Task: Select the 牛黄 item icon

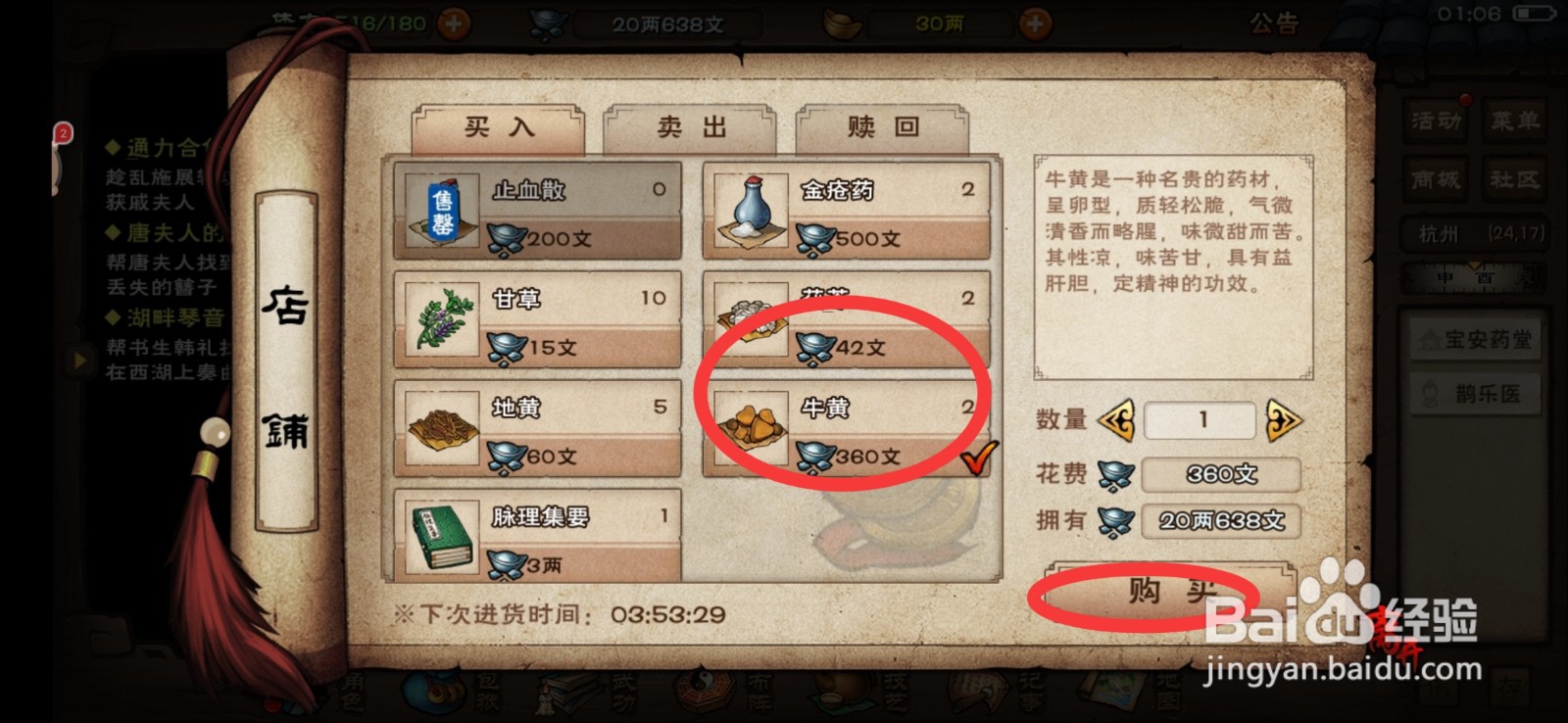Action: pos(752,429)
